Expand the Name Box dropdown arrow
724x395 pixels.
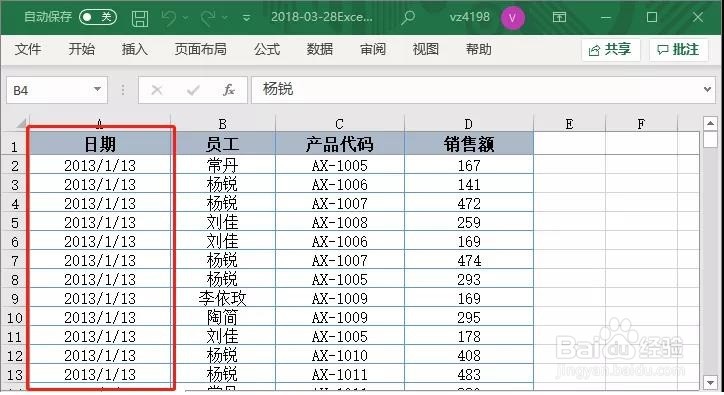coord(97,89)
